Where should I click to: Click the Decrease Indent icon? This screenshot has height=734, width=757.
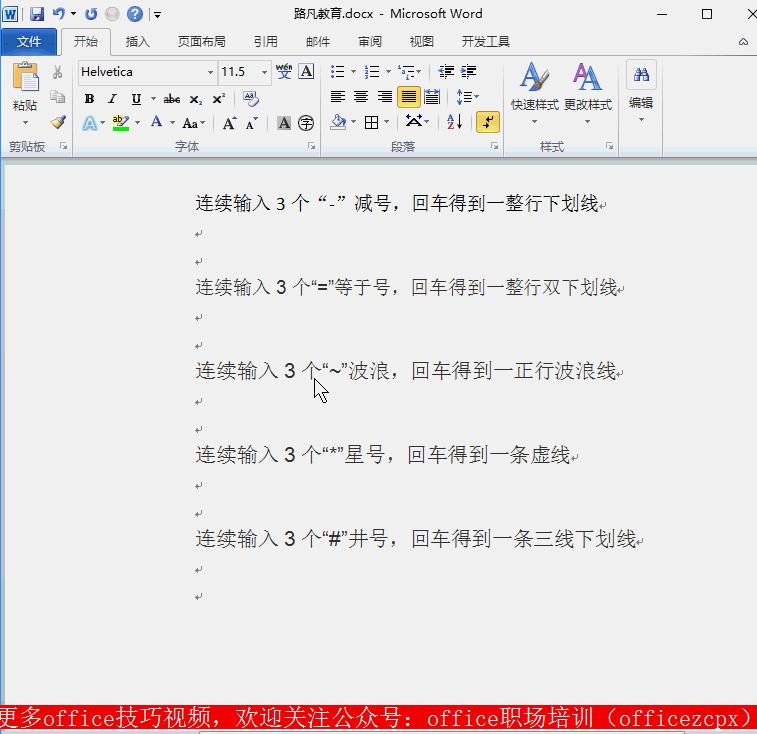tap(446, 72)
